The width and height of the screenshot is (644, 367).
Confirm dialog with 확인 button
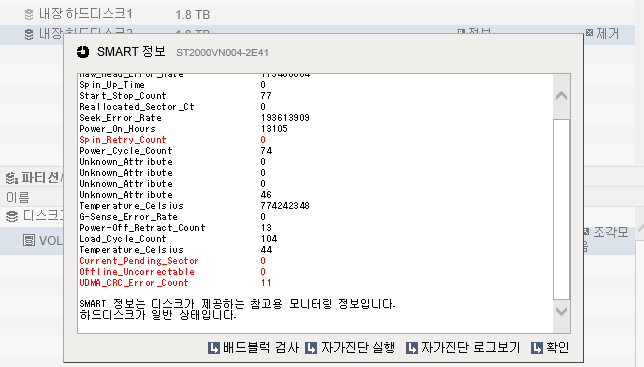click(x=550, y=348)
